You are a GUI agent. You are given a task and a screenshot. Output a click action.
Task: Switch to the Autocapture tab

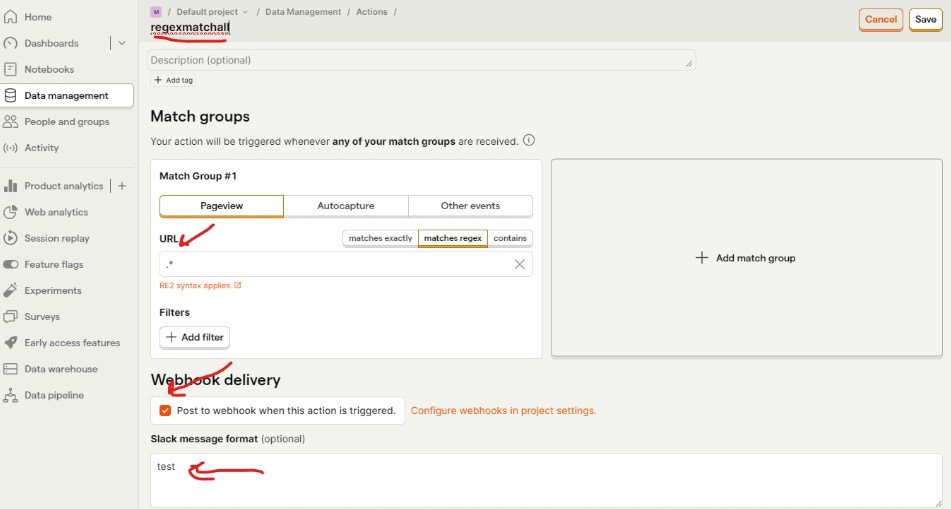point(345,206)
